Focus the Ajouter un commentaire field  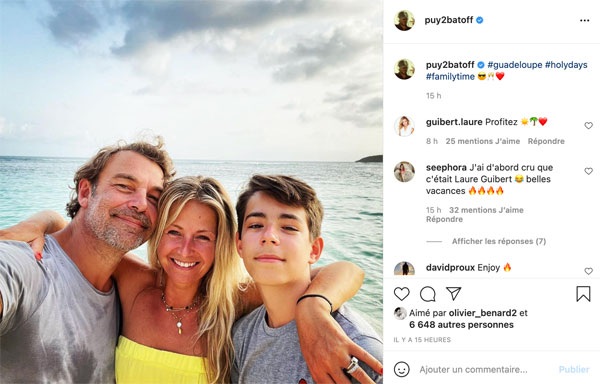(473, 369)
